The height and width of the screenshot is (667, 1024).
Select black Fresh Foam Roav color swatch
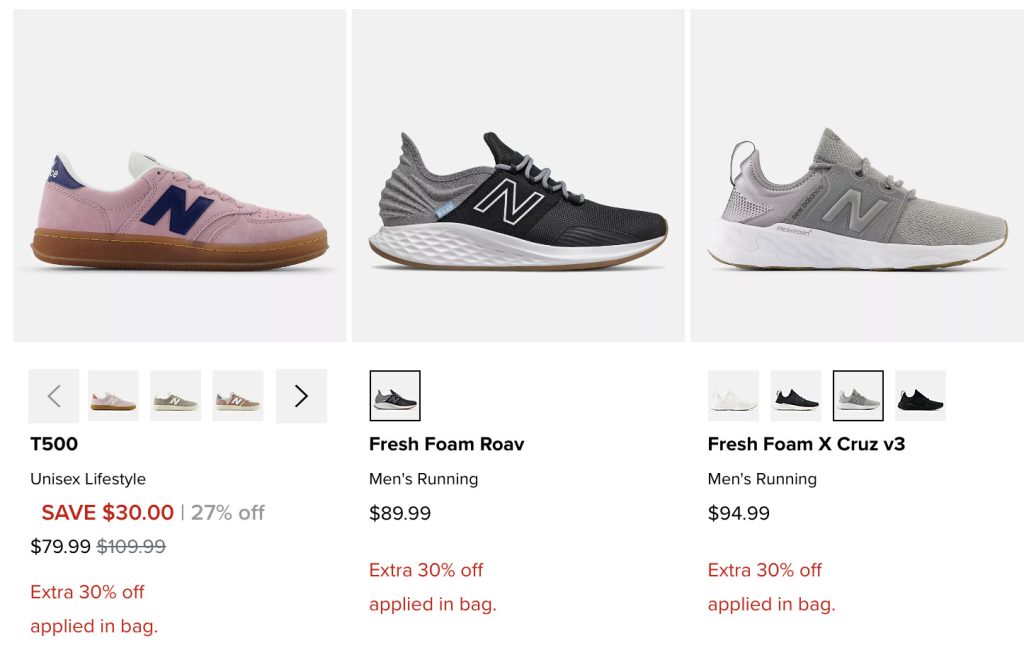394,396
